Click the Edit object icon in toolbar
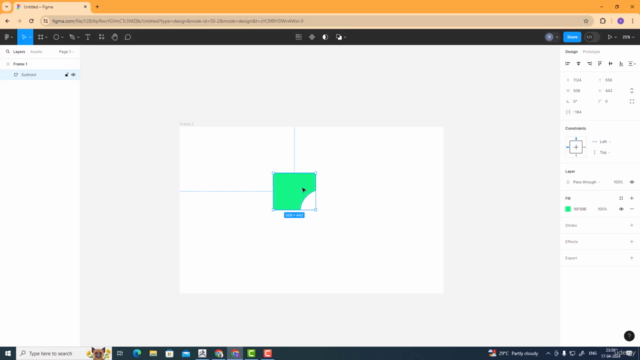This screenshot has height=360, width=640. [x=299, y=37]
